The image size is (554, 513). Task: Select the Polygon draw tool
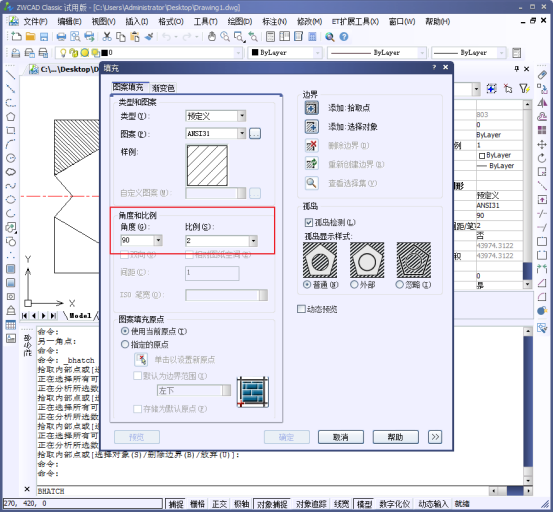point(11,117)
